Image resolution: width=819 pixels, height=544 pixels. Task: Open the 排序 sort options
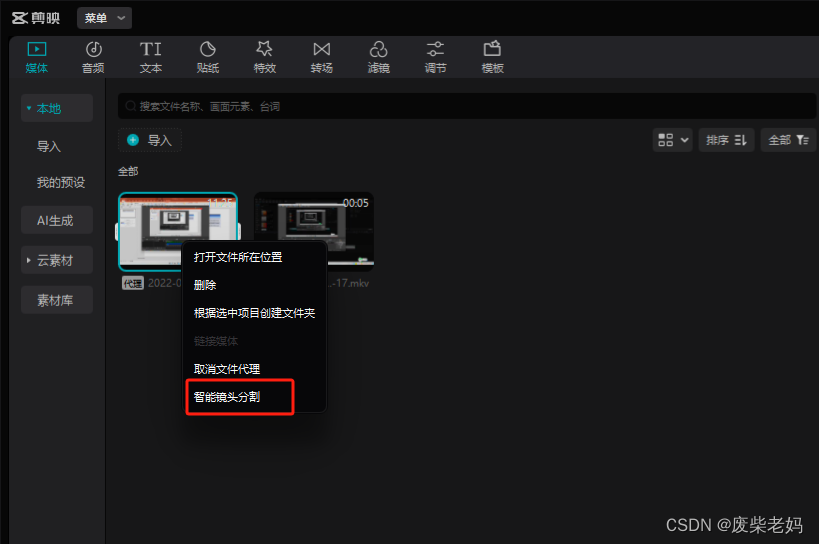726,140
